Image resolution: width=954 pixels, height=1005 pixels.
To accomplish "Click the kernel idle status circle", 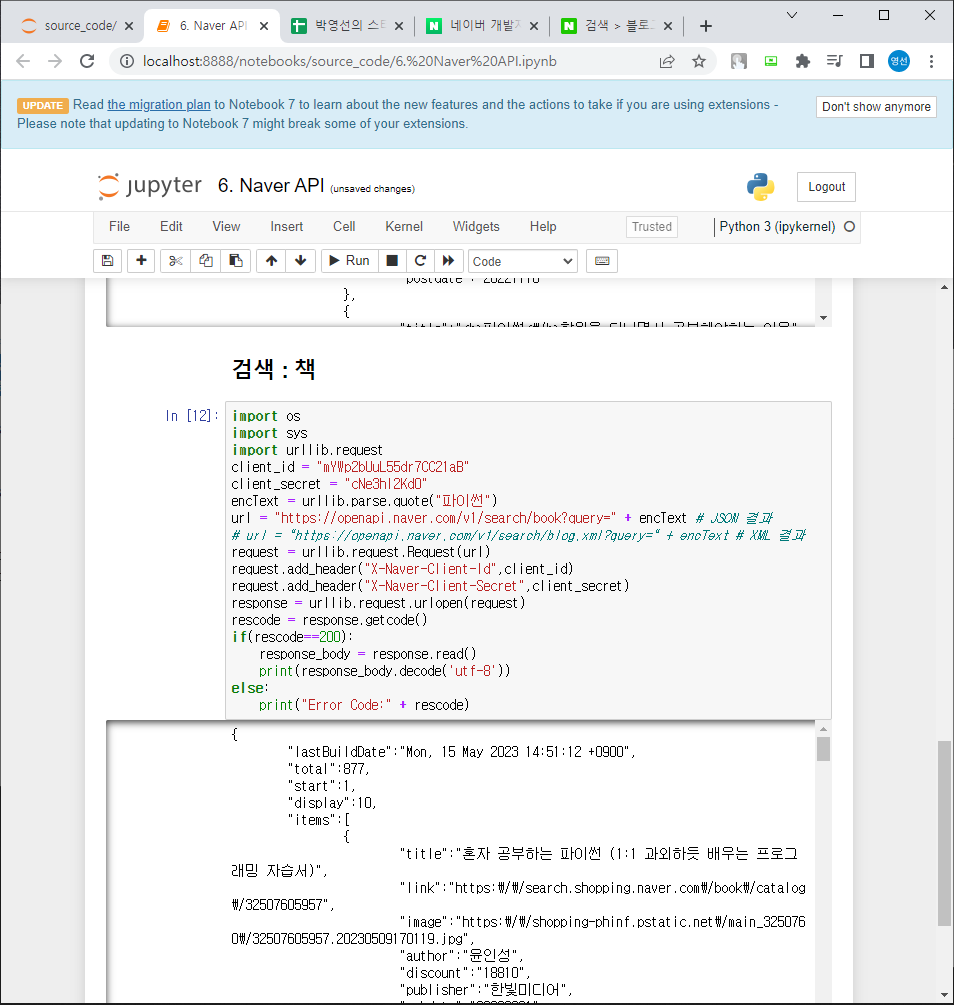I will [849, 227].
